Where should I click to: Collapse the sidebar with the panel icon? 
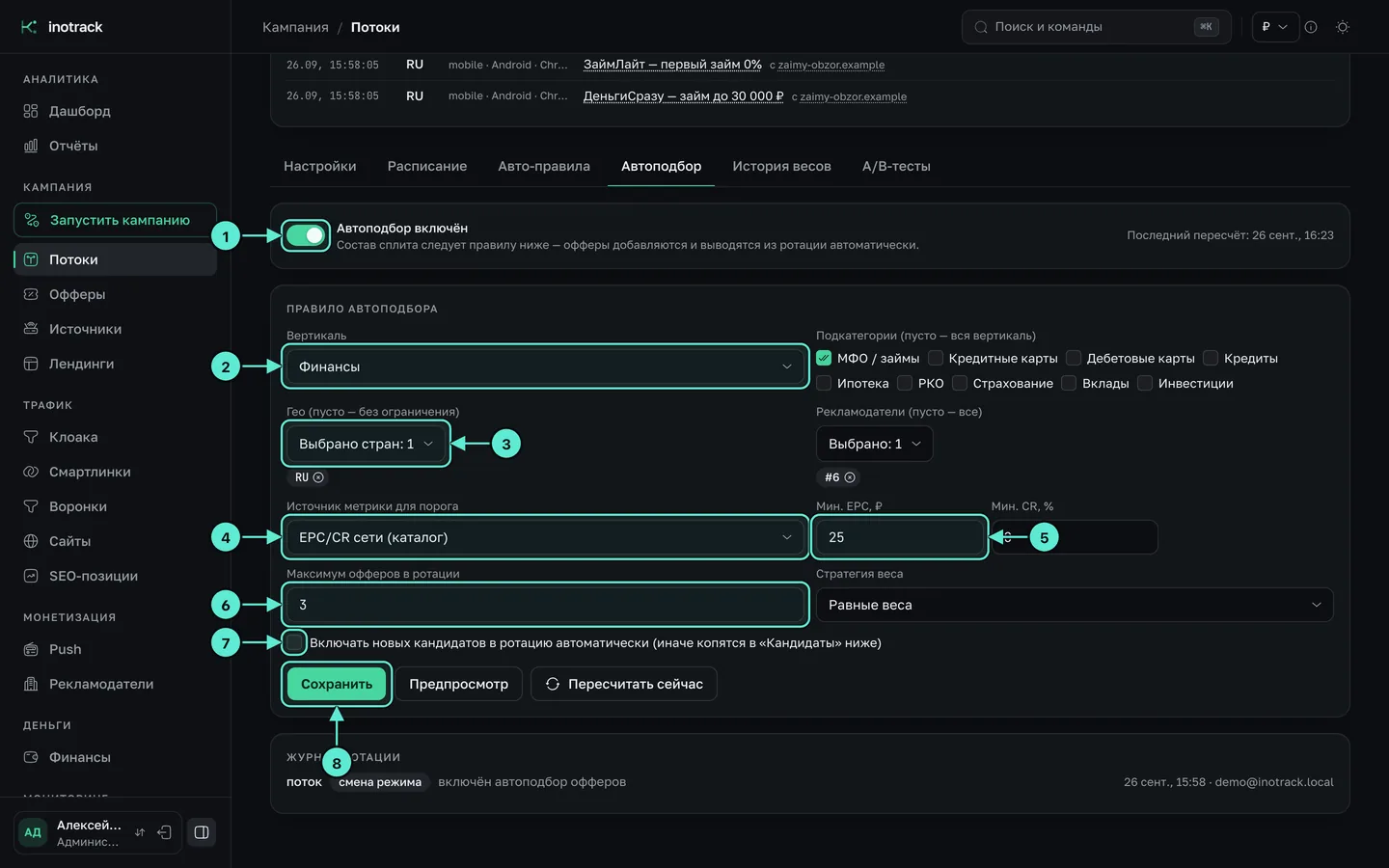click(202, 832)
